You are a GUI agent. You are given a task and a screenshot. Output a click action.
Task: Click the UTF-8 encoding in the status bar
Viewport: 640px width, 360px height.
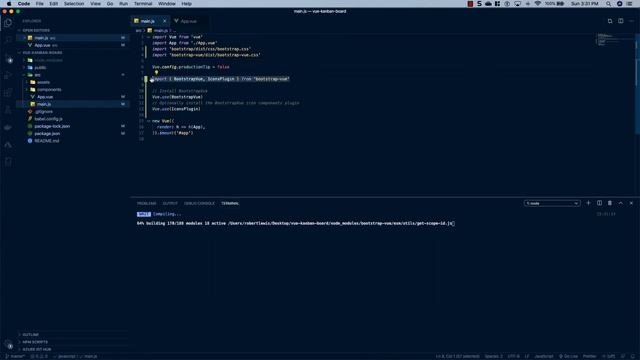[513, 356]
